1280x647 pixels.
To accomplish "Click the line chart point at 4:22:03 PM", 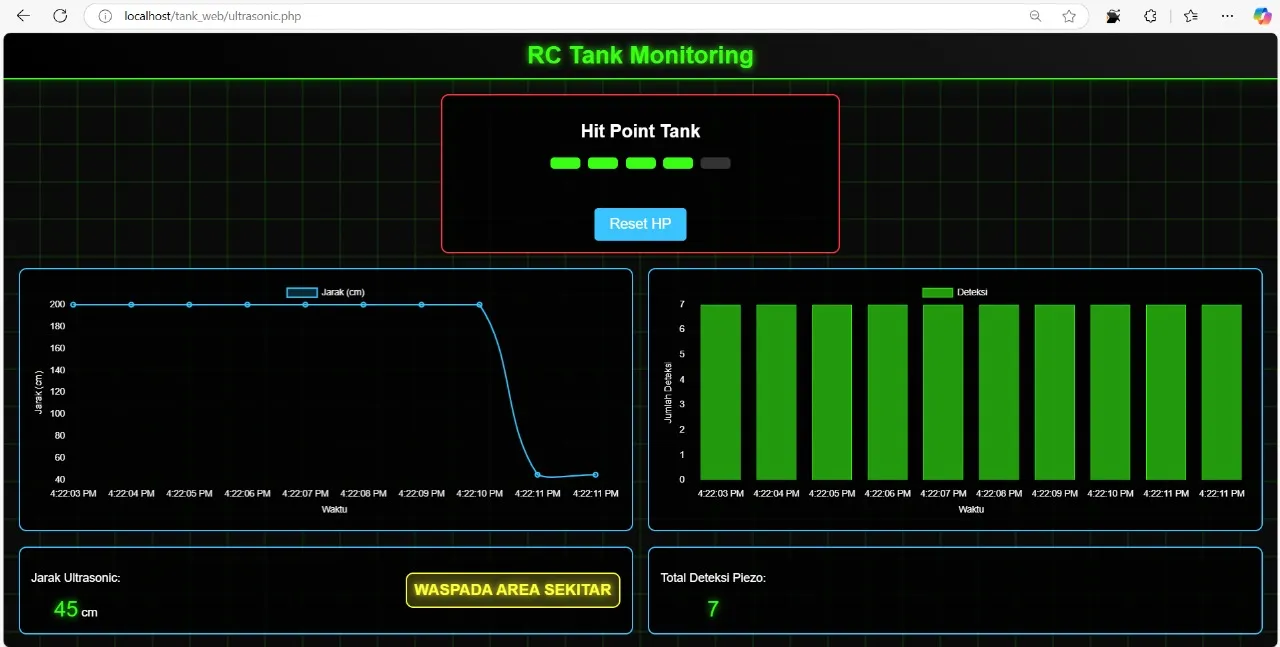I will [73, 304].
